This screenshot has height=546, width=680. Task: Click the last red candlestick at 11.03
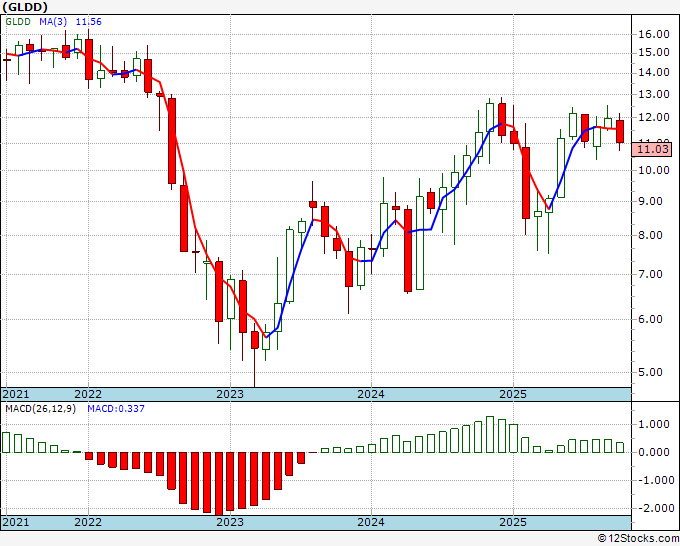click(x=620, y=131)
